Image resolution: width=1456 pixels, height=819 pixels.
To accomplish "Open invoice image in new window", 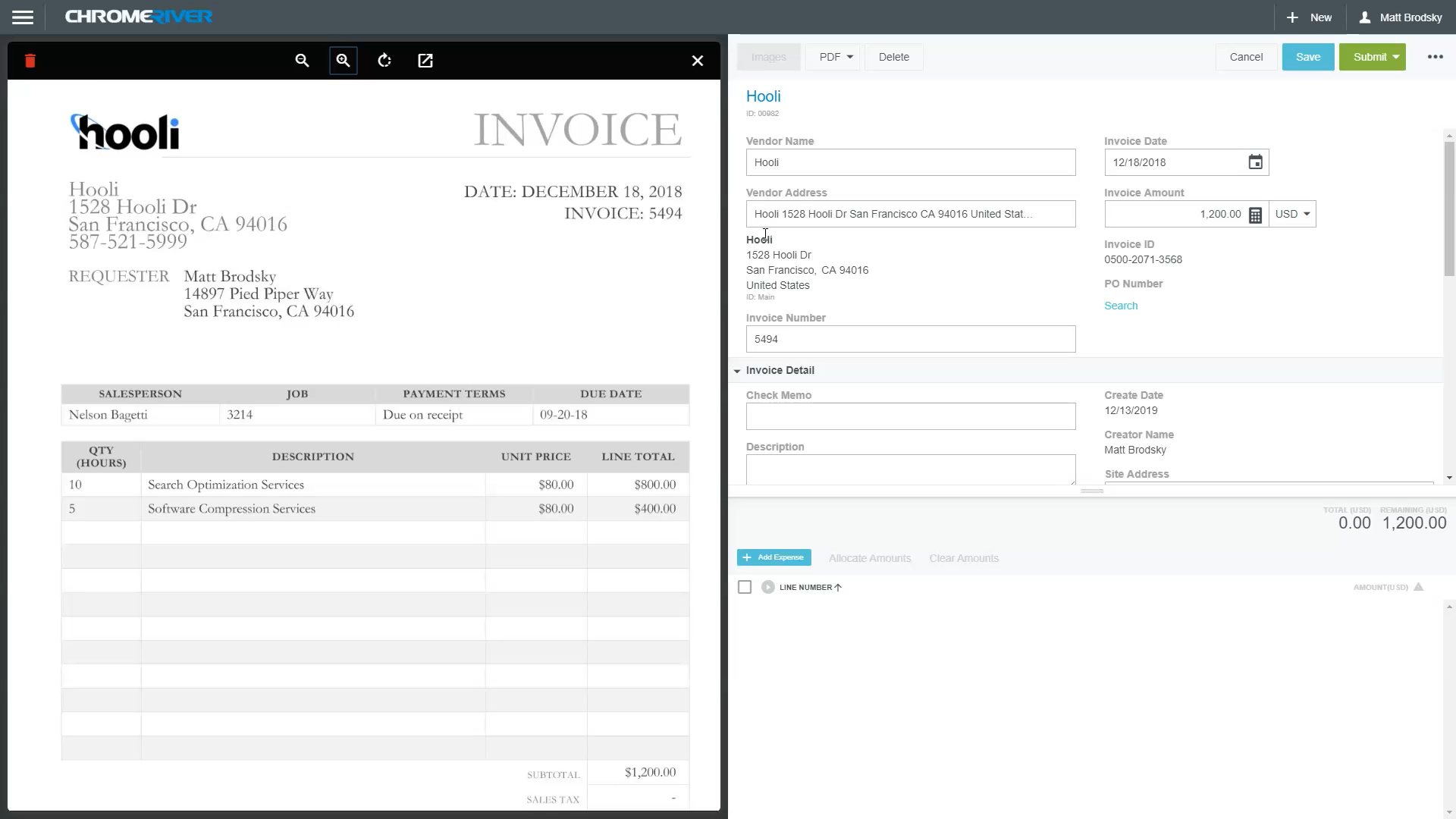I will pyautogui.click(x=425, y=61).
